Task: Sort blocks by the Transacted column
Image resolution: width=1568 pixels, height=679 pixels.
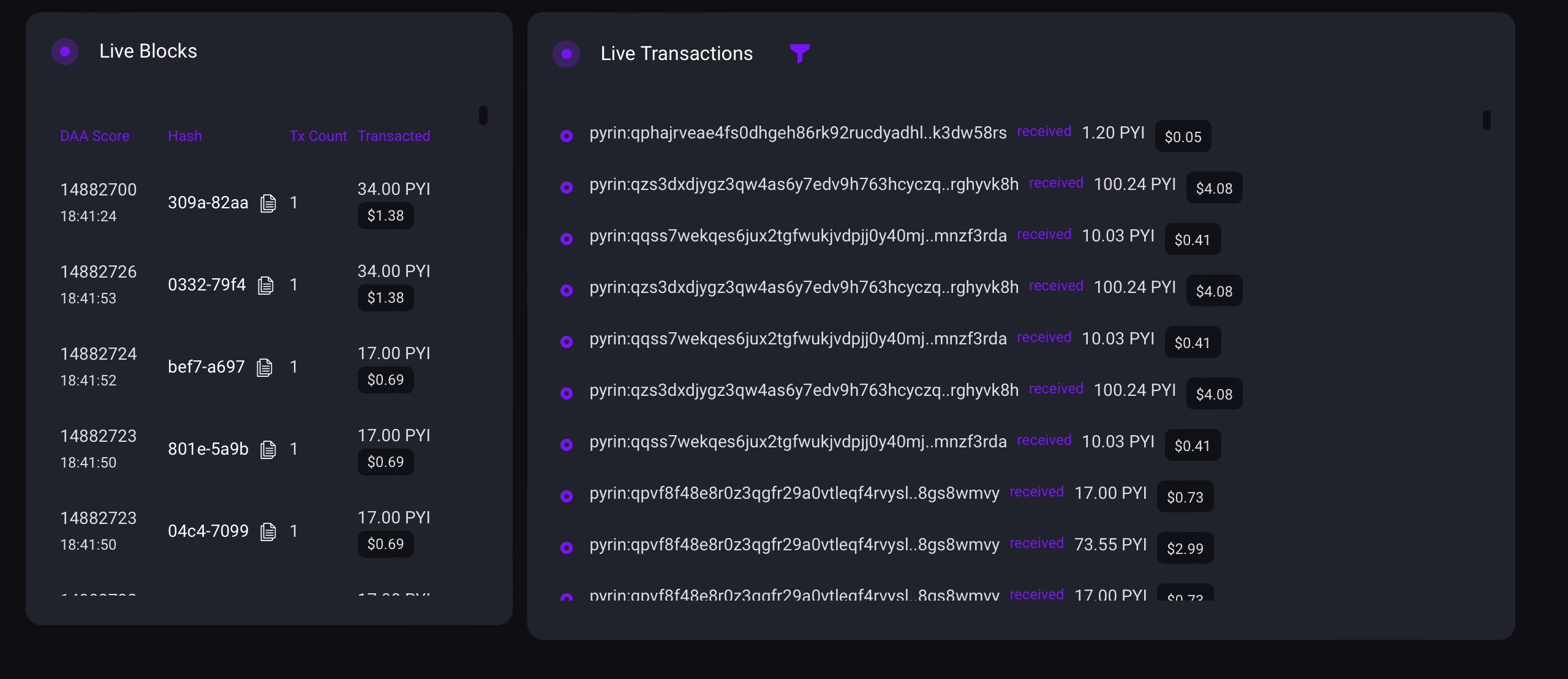Action: (x=394, y=136)
